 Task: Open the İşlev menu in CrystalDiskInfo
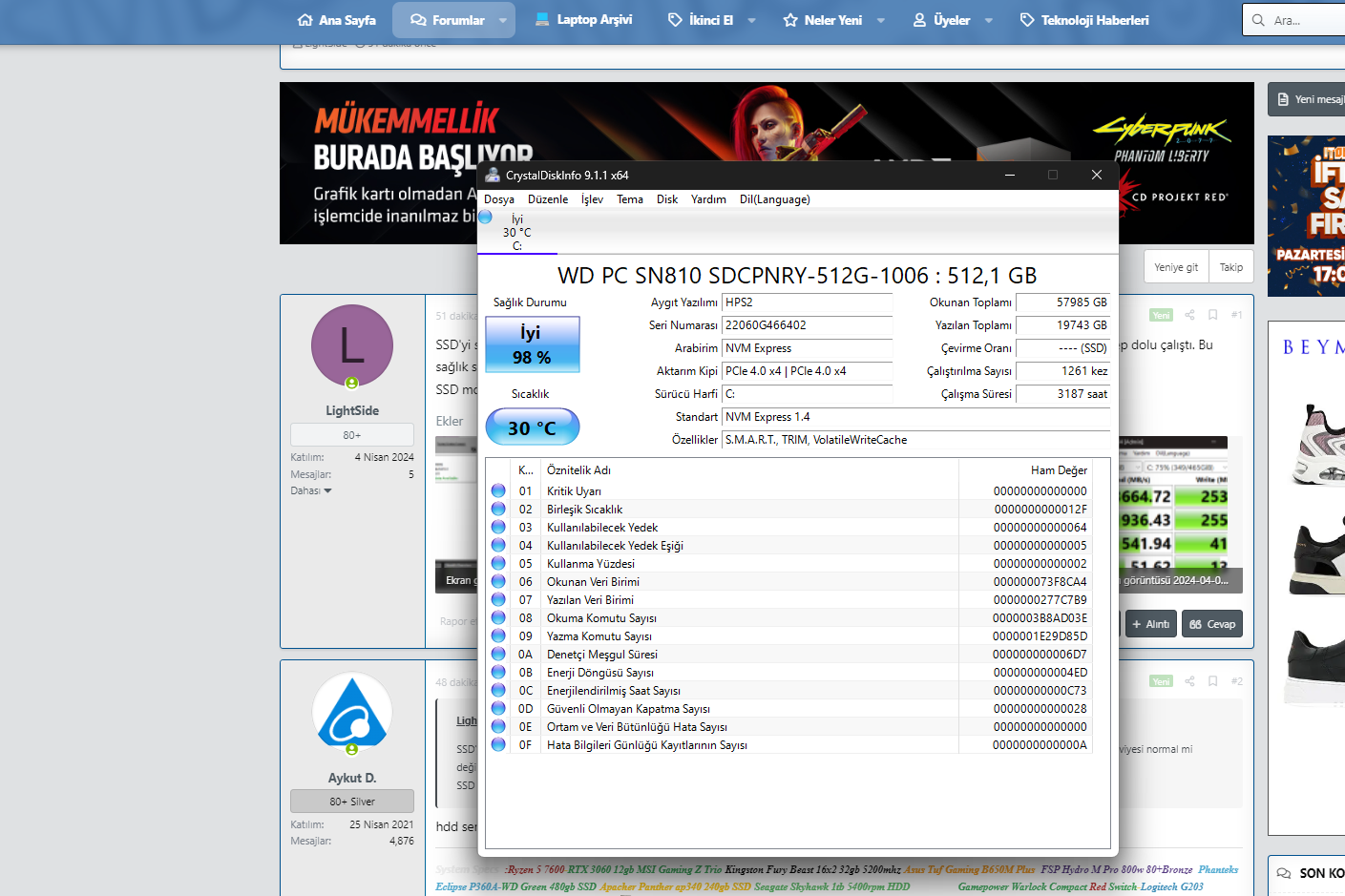coord(593,199)
